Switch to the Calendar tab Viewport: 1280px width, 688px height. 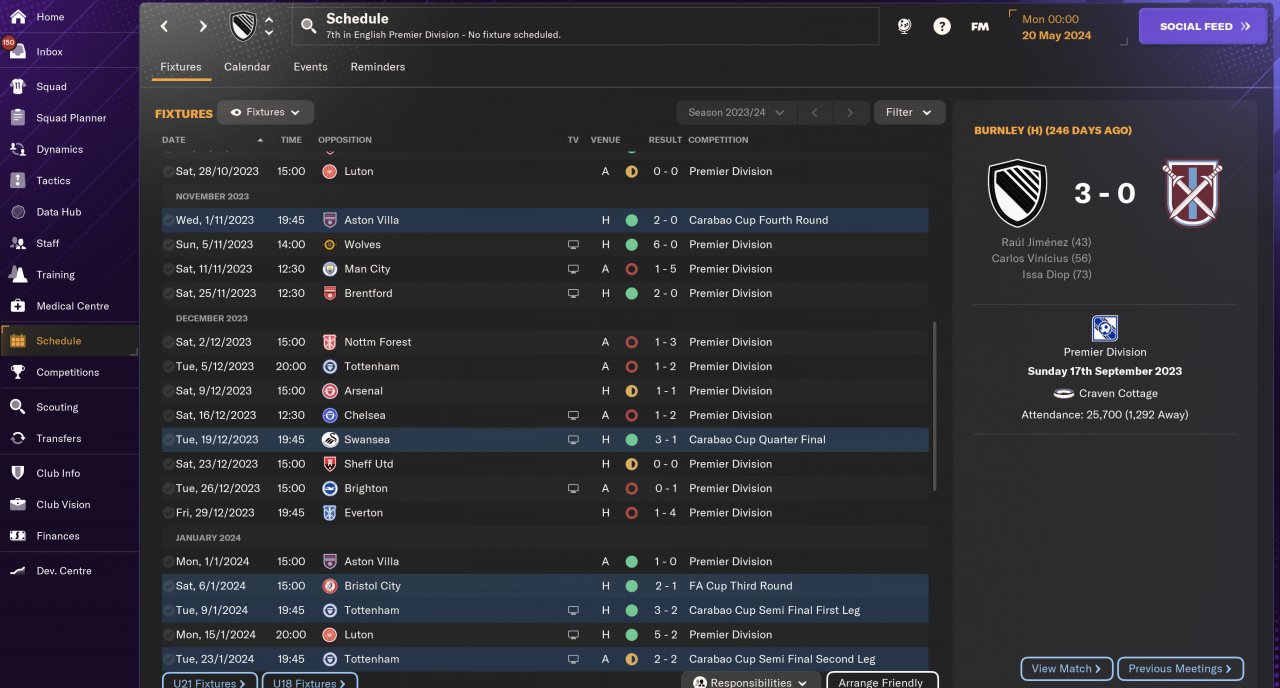pos(247,67)
